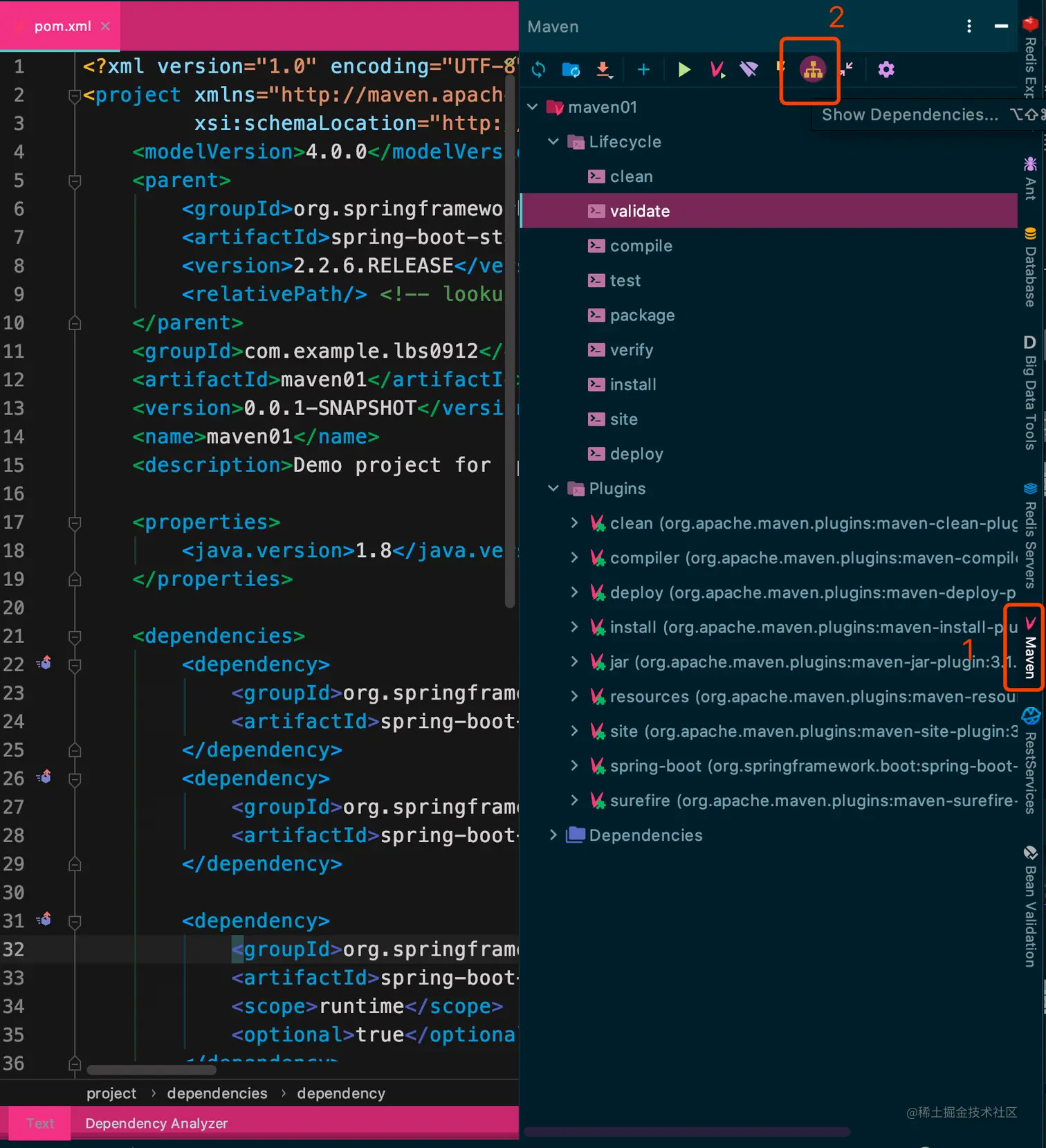
Task: Open Ant side tool tab
Action: (1031, 179)
